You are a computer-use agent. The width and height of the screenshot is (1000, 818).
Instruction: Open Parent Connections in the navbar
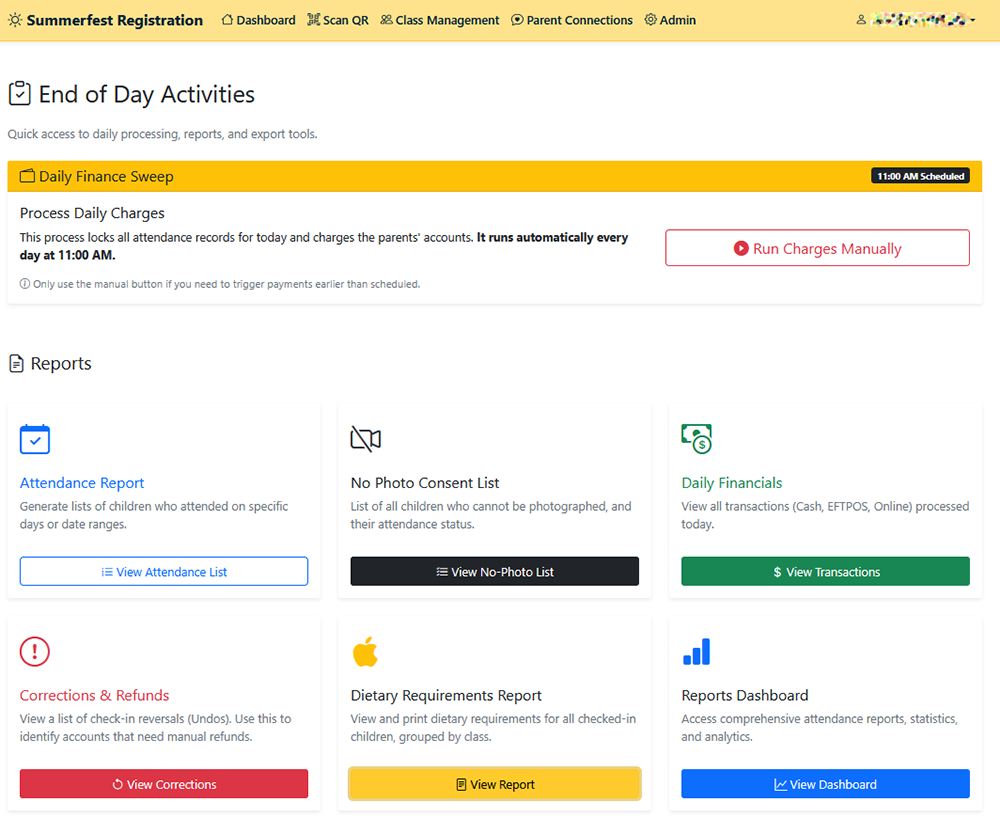(x=572, y=20)
